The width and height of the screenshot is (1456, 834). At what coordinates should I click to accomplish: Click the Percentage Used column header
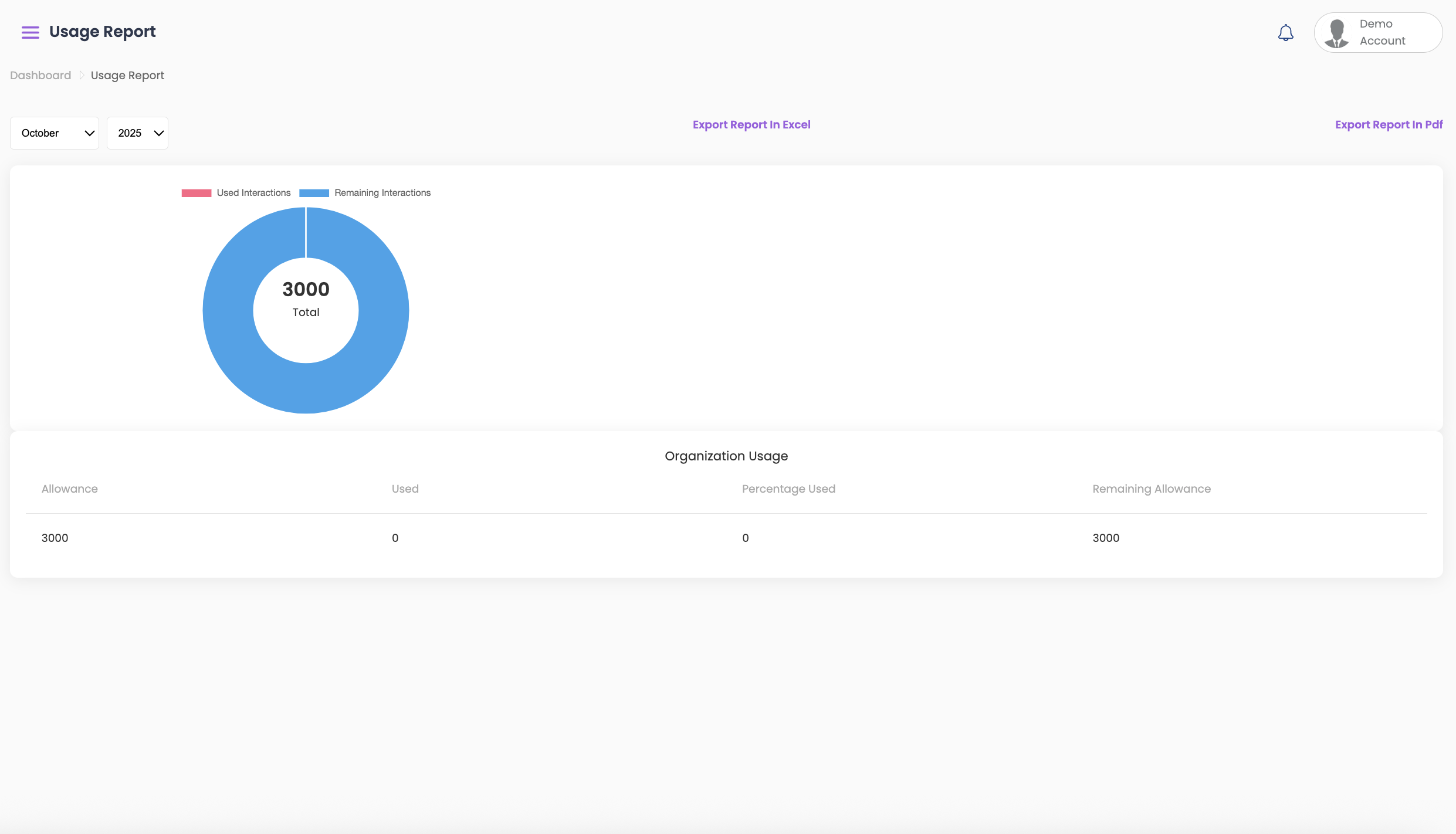pos(788,489)
